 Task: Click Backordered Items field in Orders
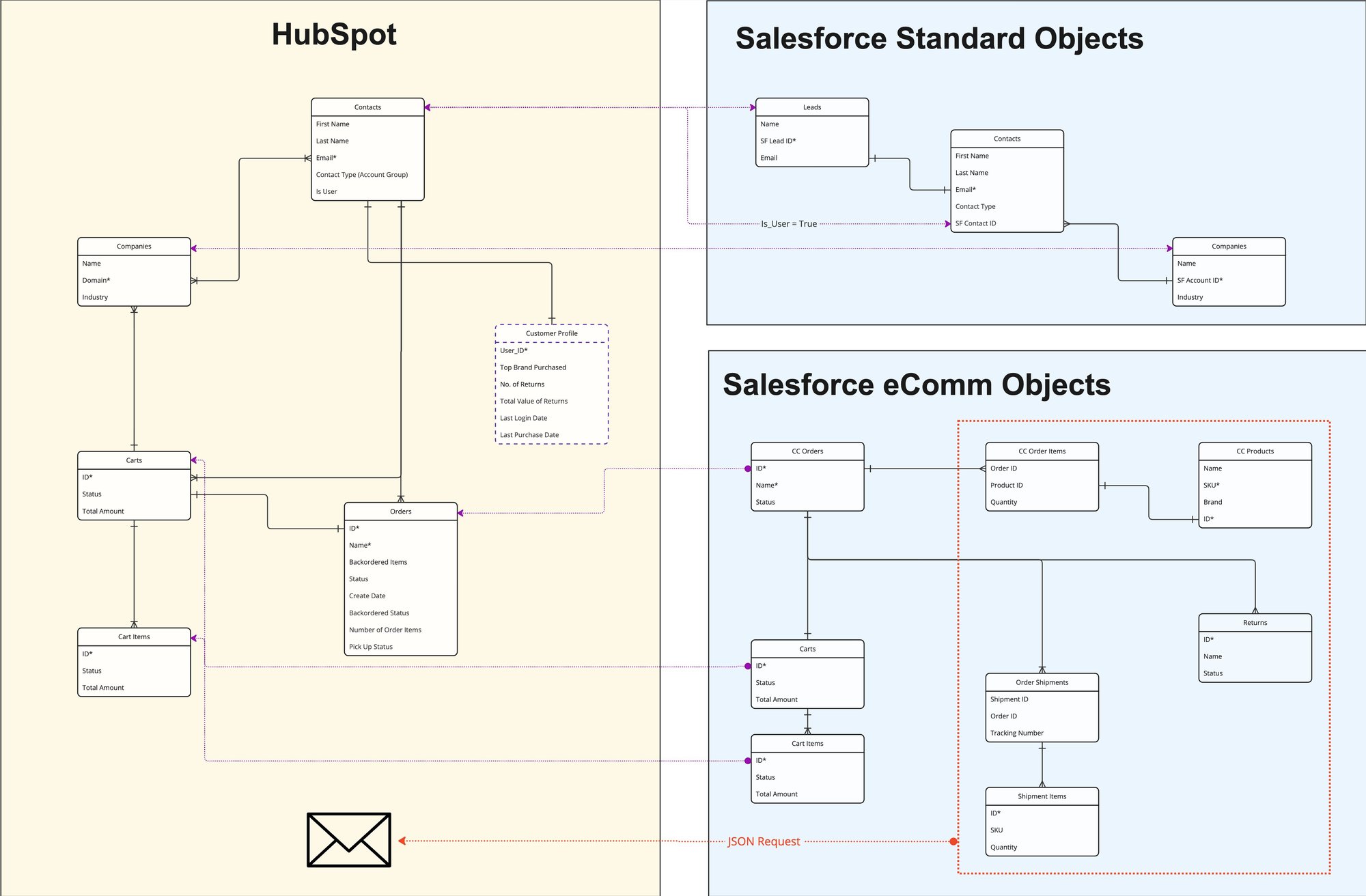(x=378, y=562)
